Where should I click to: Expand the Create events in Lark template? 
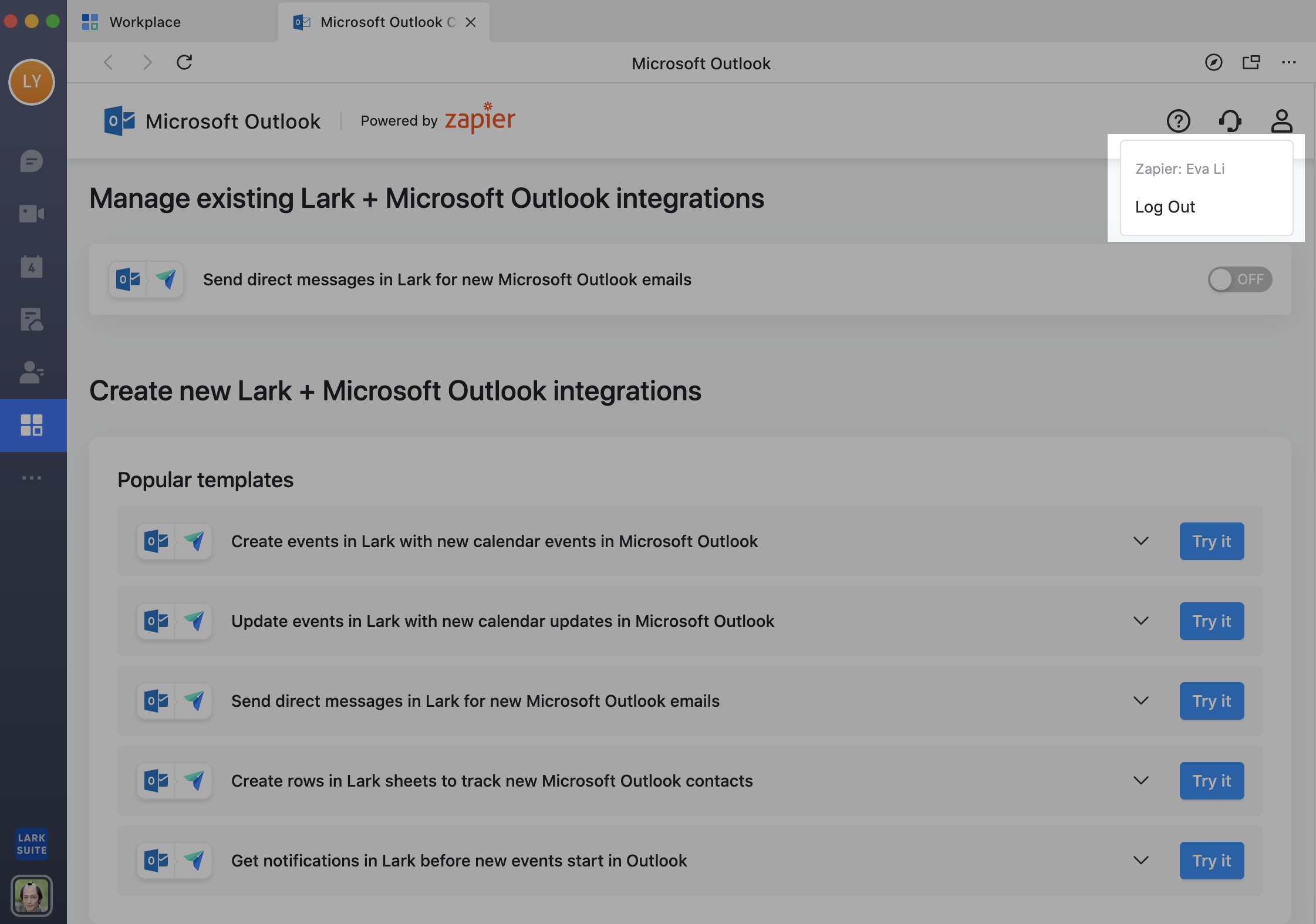(x=1140, y=541)
